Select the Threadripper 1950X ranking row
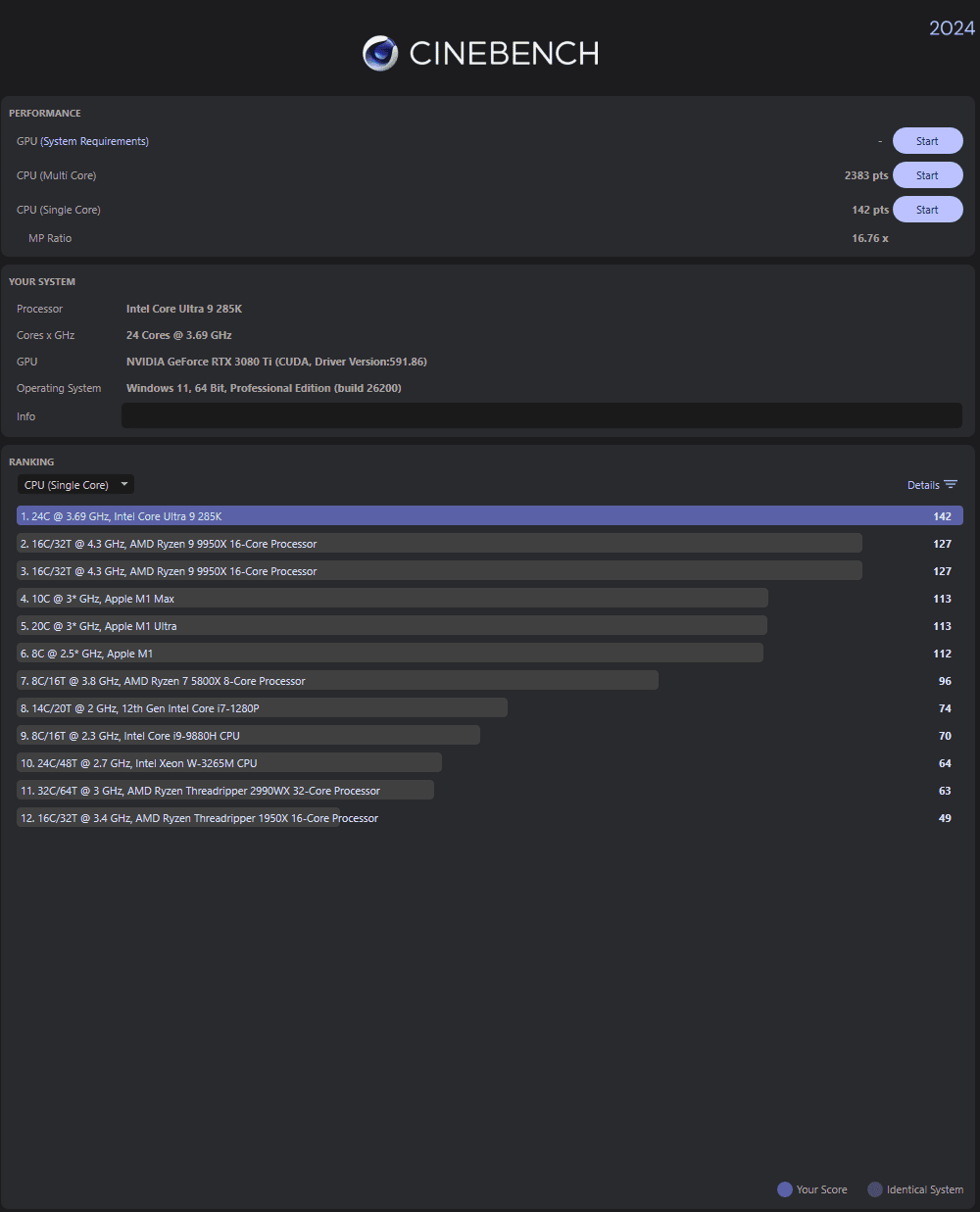Viewport: 980px width, 1212px height. pos(490,818)
